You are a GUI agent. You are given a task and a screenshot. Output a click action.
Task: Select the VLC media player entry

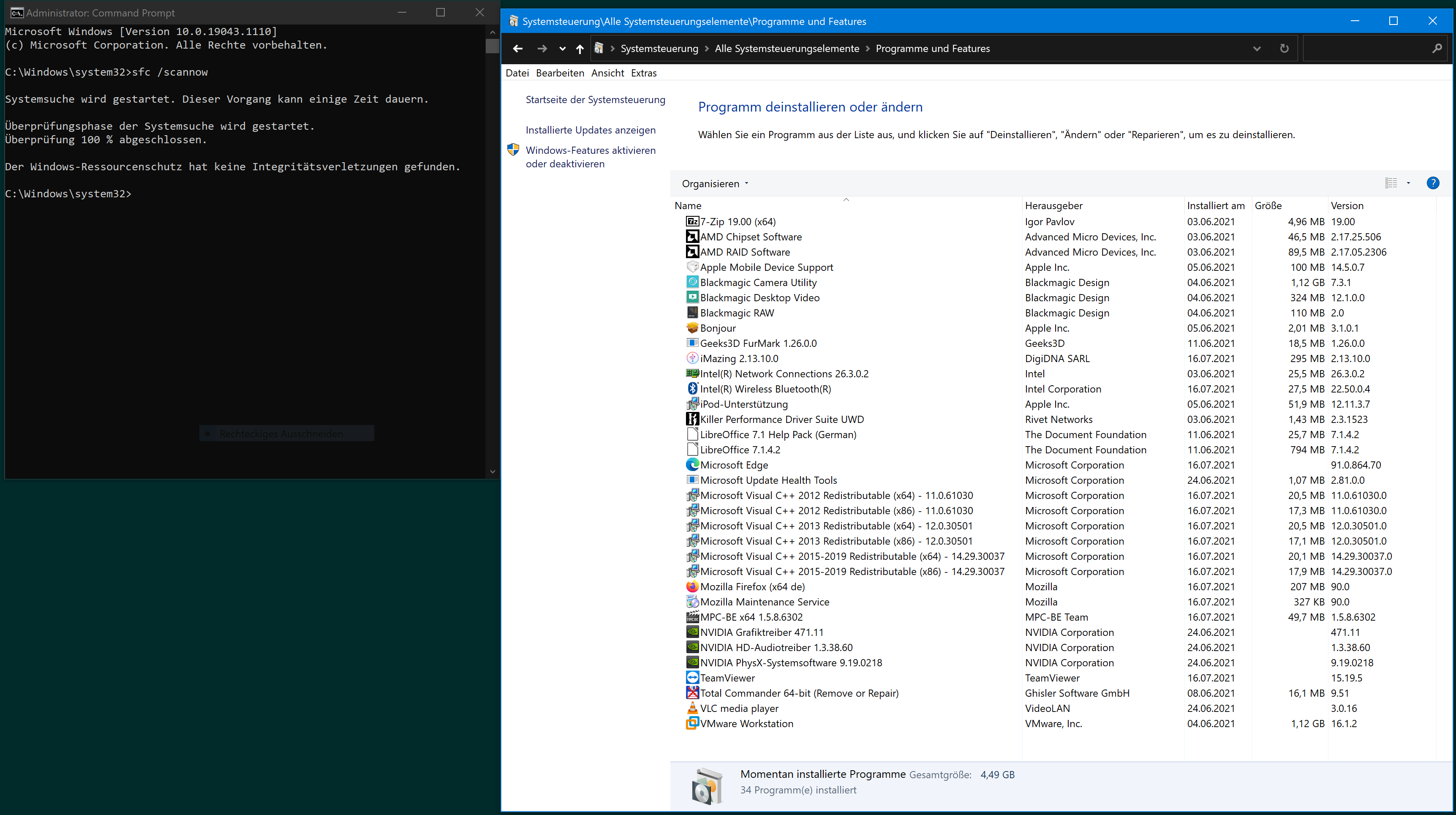739,709
